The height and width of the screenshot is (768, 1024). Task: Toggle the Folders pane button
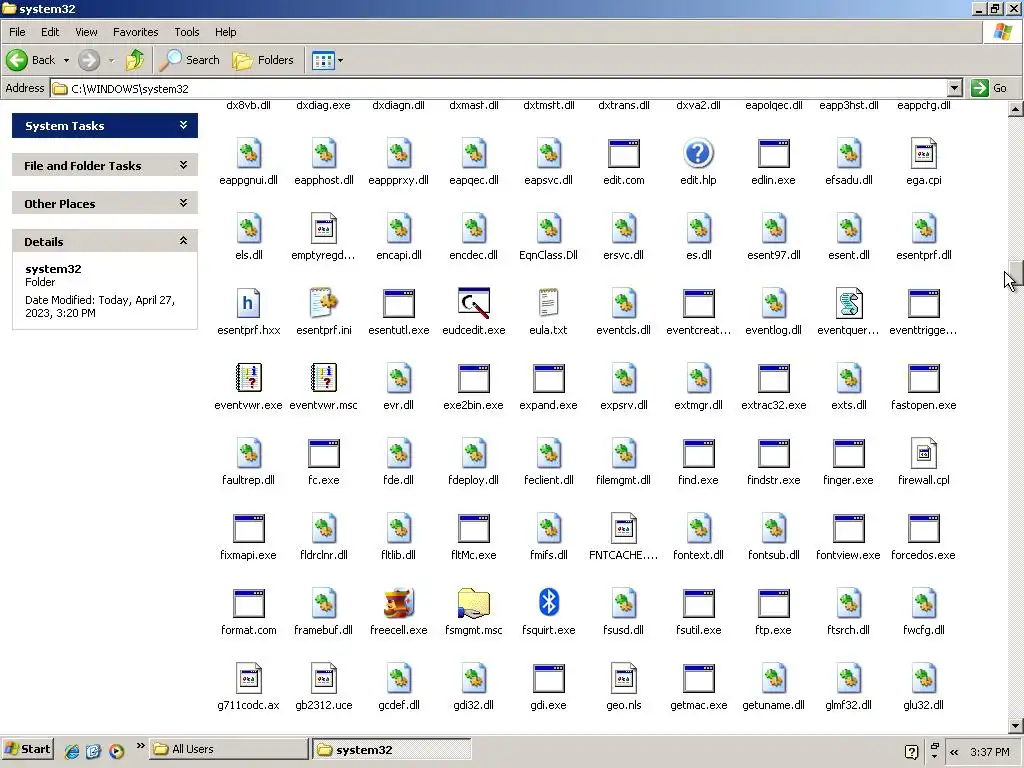click(263, 60)
